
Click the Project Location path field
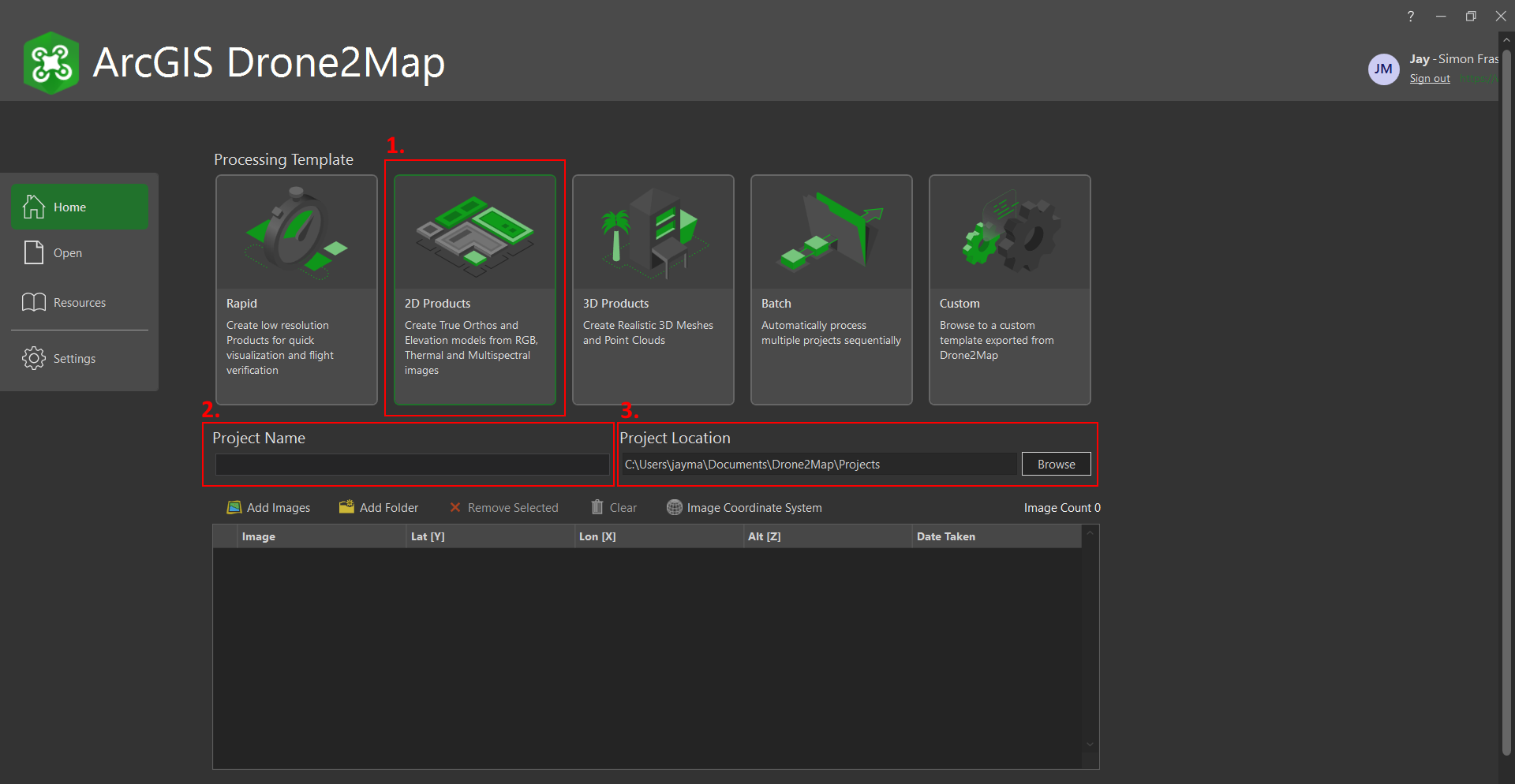point(819,465)
